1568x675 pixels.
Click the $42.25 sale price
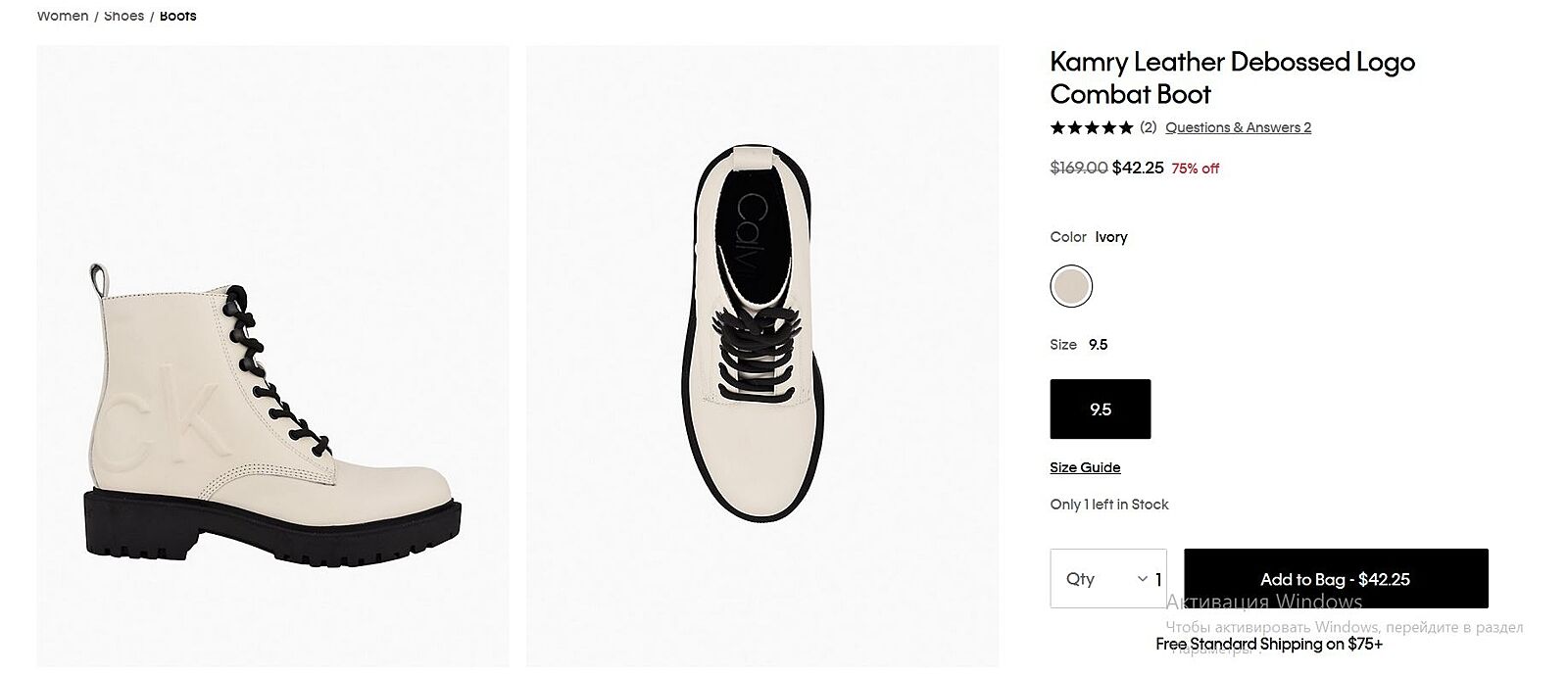[x=1138, y=168]
